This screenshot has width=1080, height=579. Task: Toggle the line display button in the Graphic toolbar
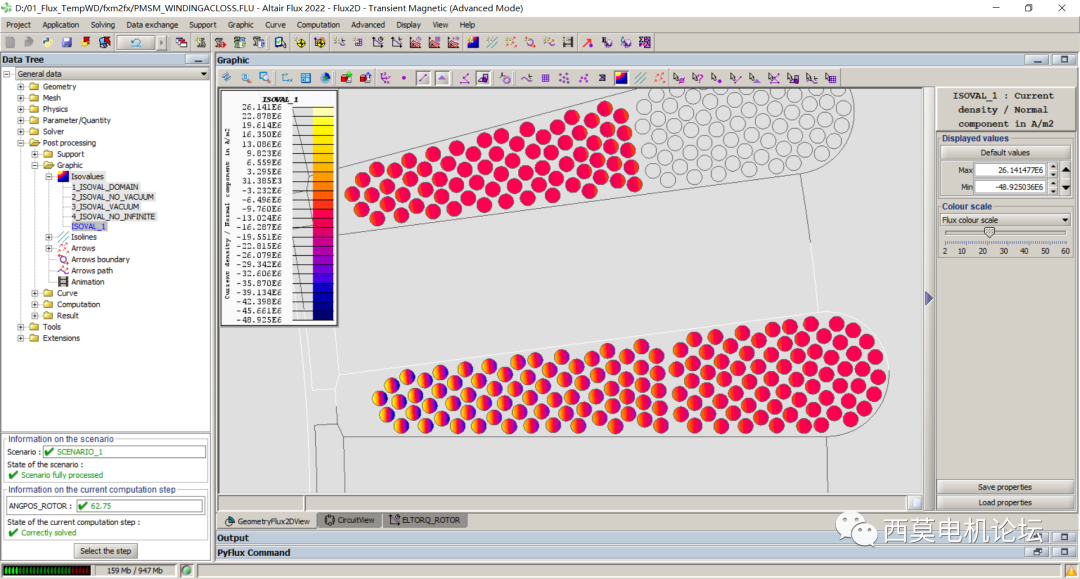tap(423, 78)
